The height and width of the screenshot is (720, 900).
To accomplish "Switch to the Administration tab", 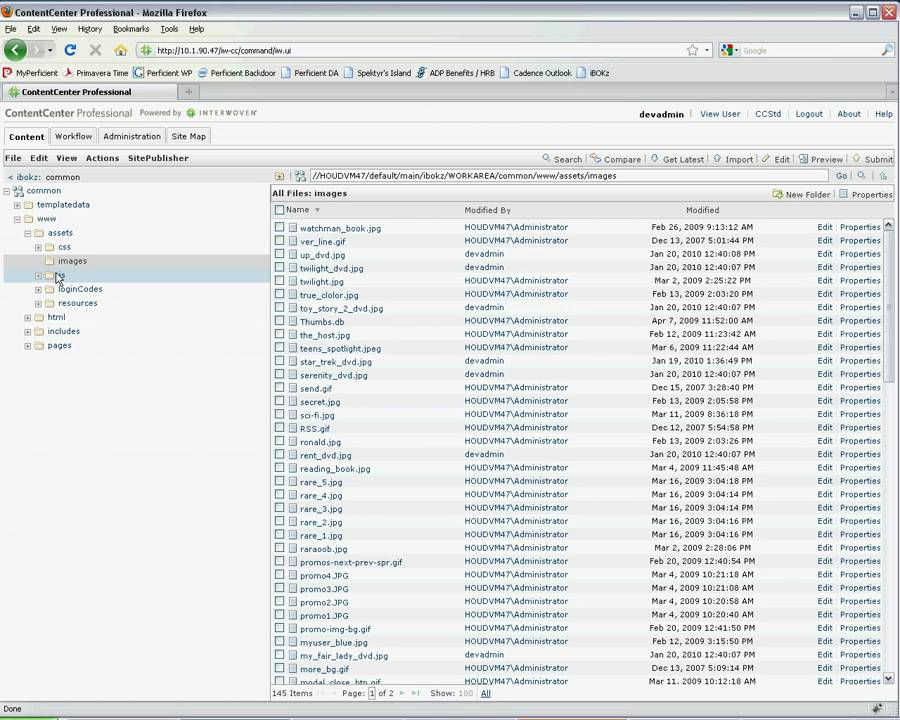I will tap(132, 136).
